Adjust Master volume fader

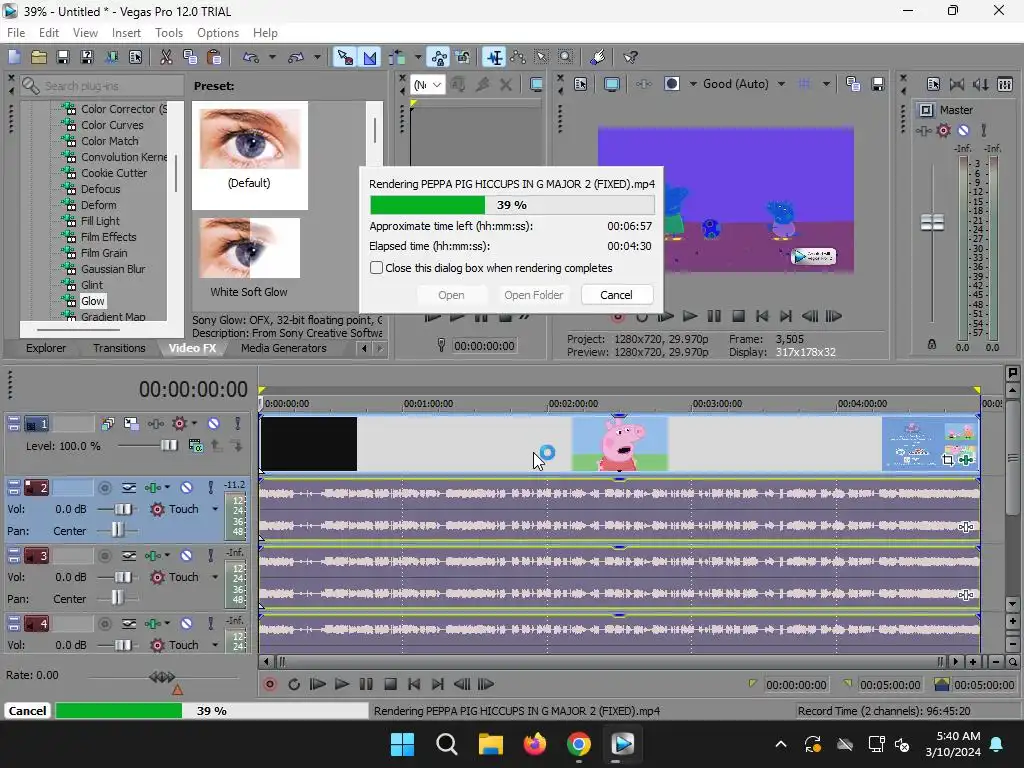932,223
